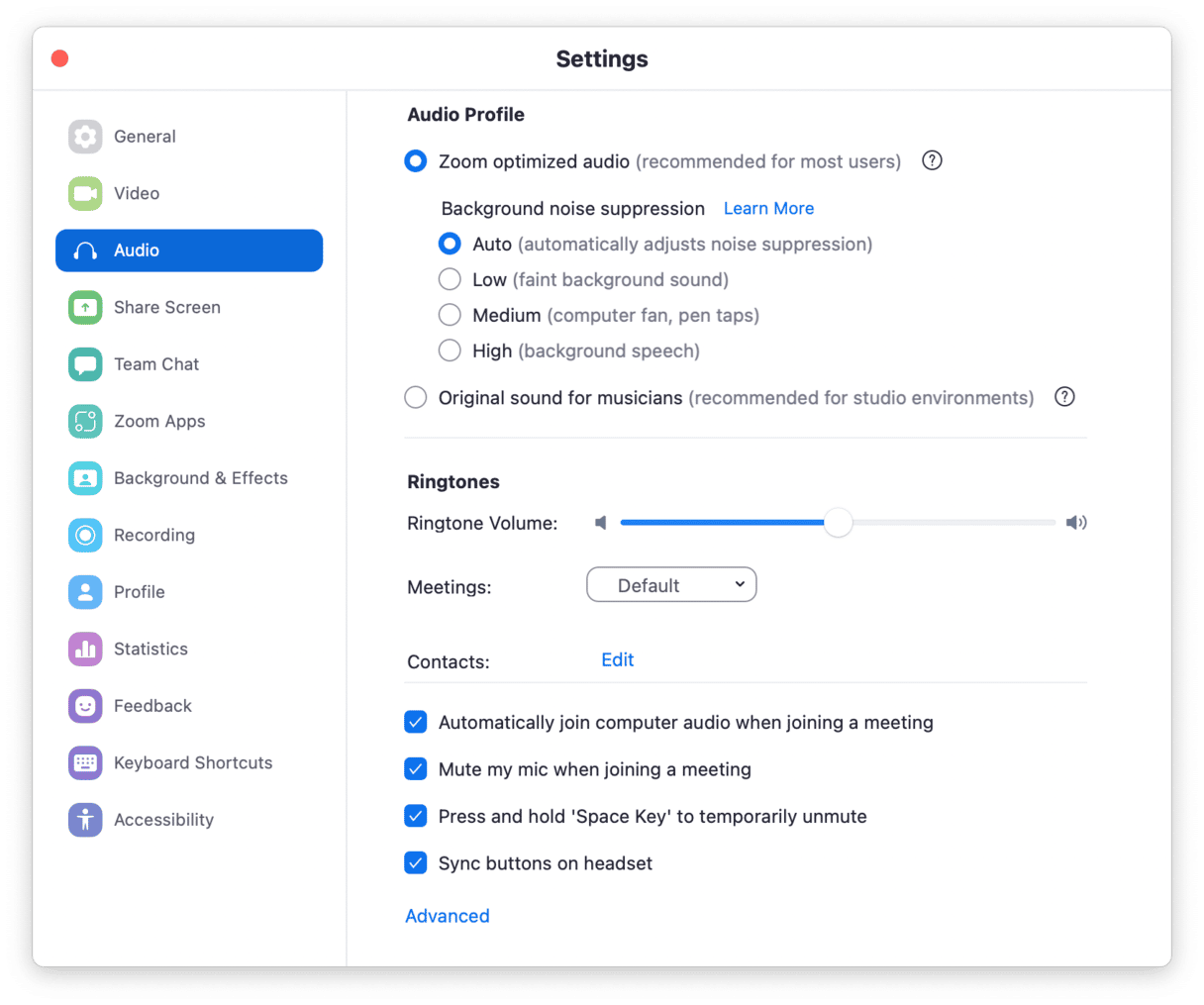This screenshot has height=1005, width=1204.
Task: Click the unfilled Ringtone Volume track
Action: click(953, 523)
